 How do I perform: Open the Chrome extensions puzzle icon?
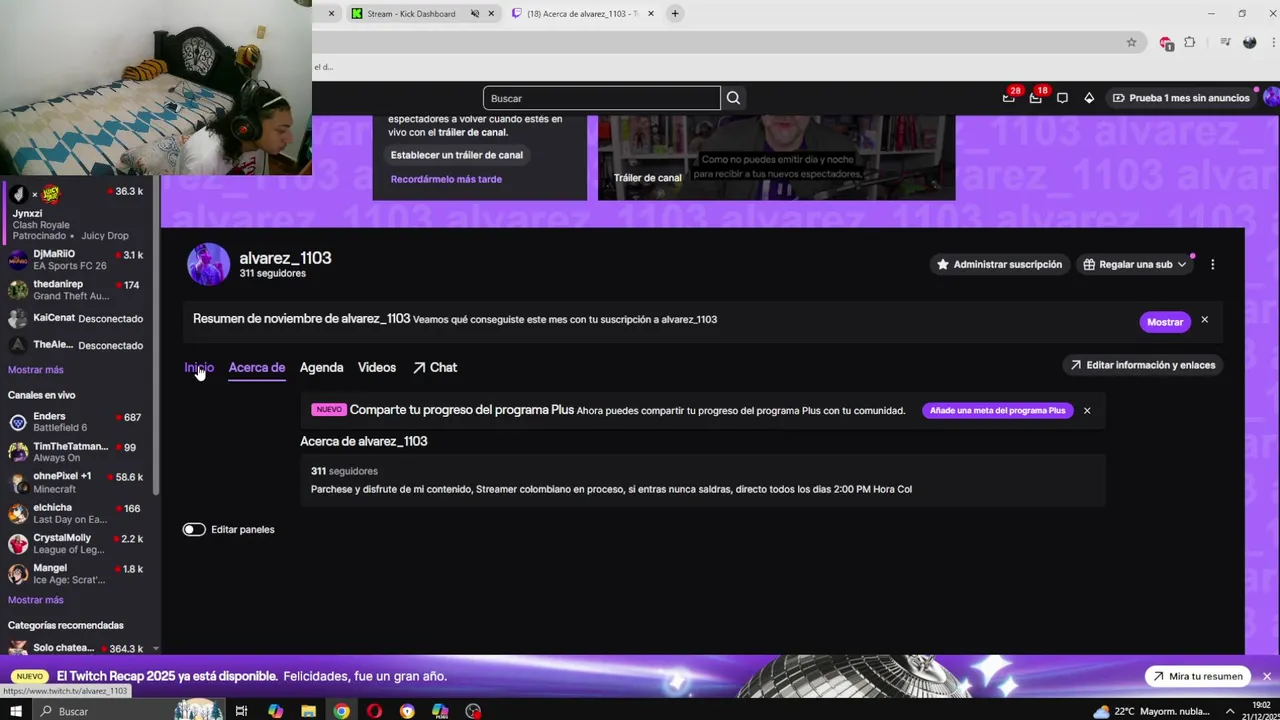tap(1189, 42)
